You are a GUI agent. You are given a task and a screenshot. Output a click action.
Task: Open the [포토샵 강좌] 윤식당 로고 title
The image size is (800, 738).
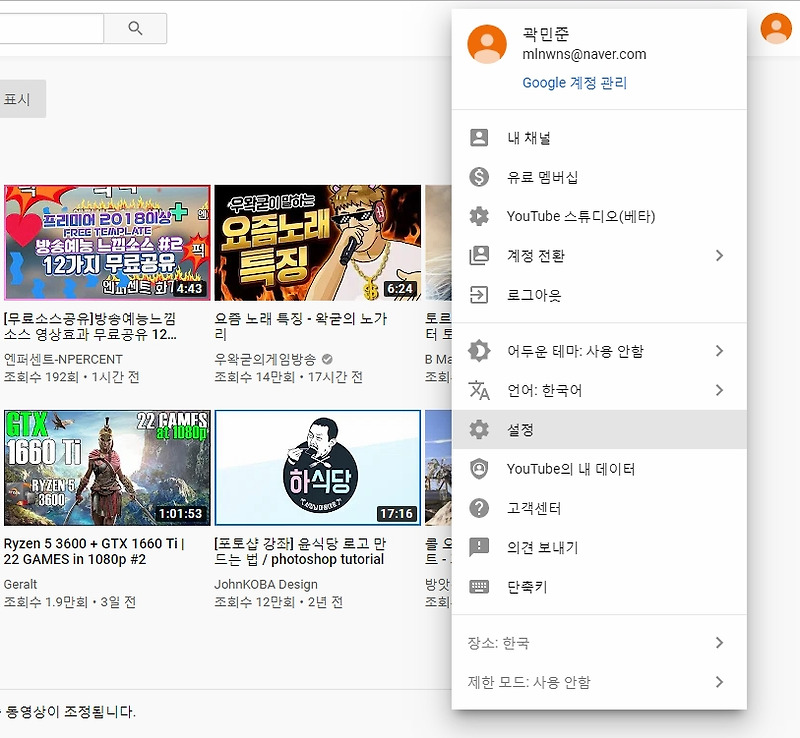click(x=300, y=551)
